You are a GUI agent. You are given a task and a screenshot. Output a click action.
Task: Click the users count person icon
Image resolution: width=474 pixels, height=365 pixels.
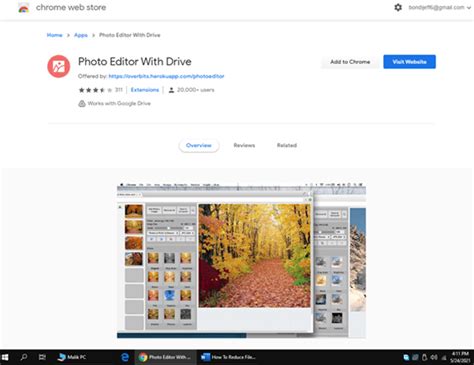(171, 90)
